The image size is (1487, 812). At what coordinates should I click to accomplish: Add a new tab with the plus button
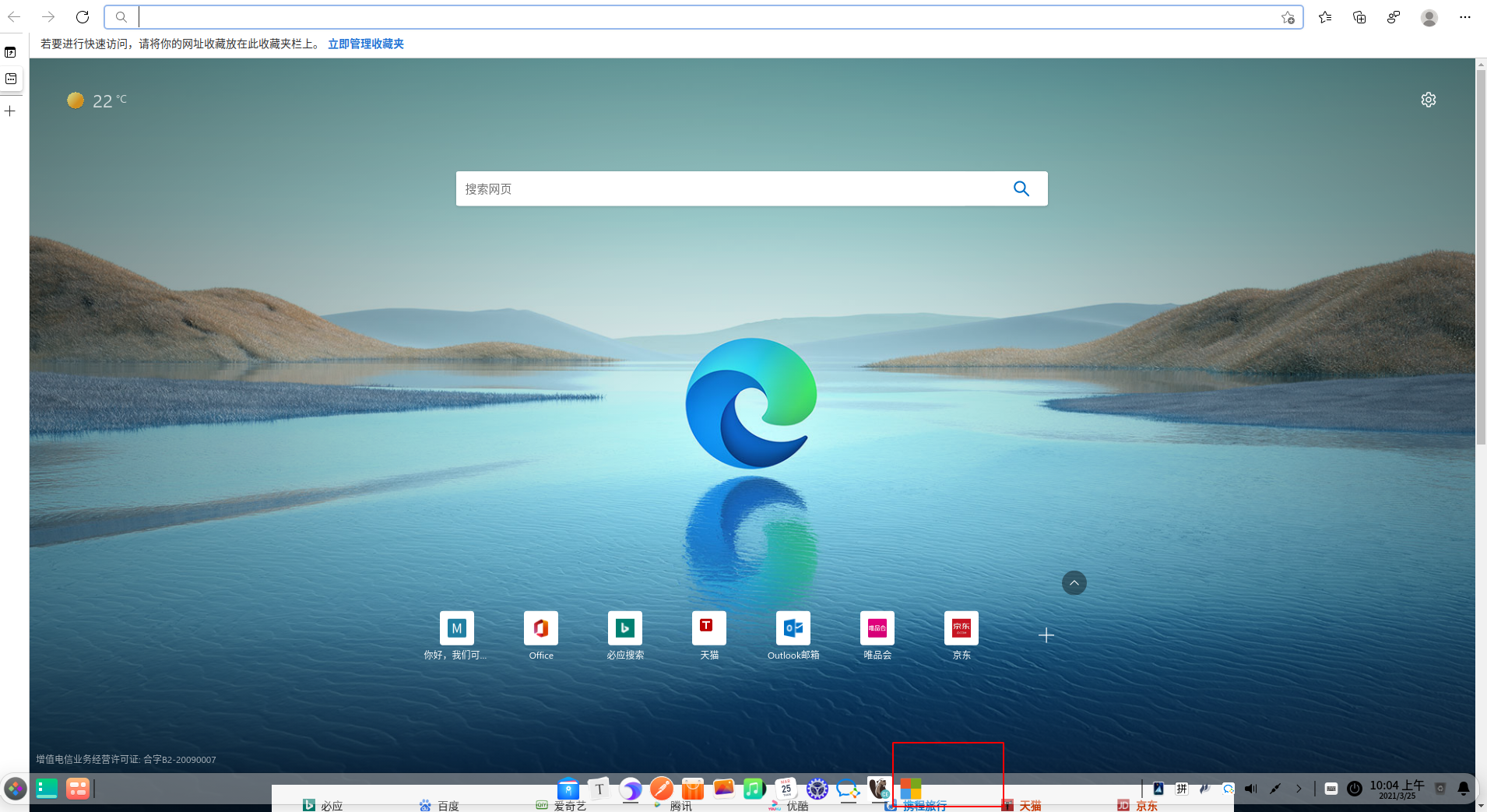point(10,111)
